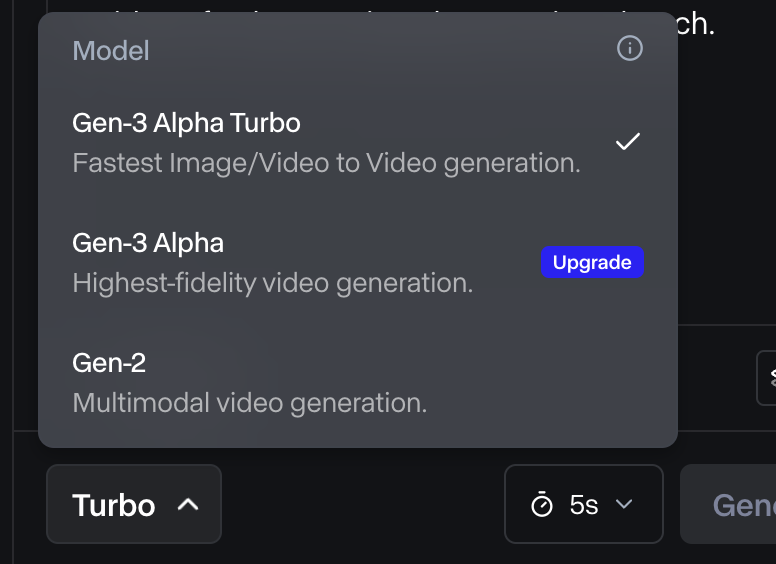776x564 pixels.
Task: Click the Model header label
Action: coord(111,50)
